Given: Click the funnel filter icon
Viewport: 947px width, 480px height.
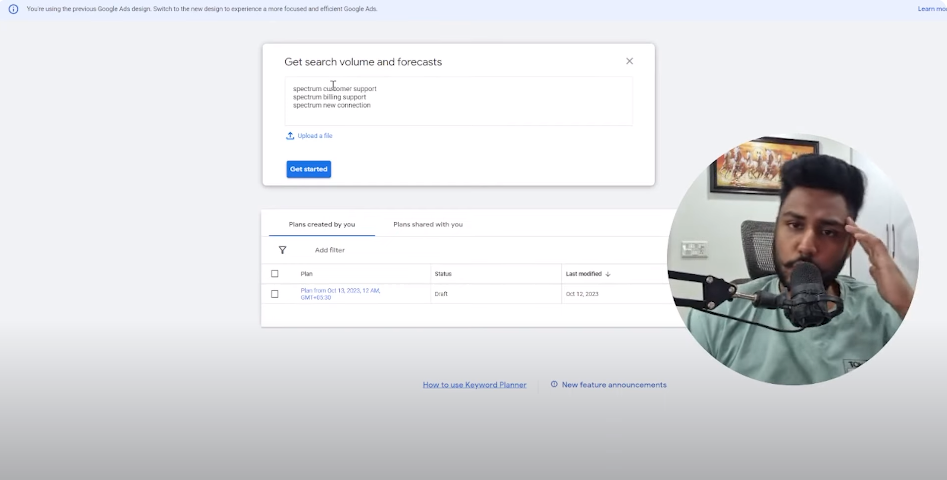Looking at the screenshot, I should pyautogui.click(x=282, y=250).
